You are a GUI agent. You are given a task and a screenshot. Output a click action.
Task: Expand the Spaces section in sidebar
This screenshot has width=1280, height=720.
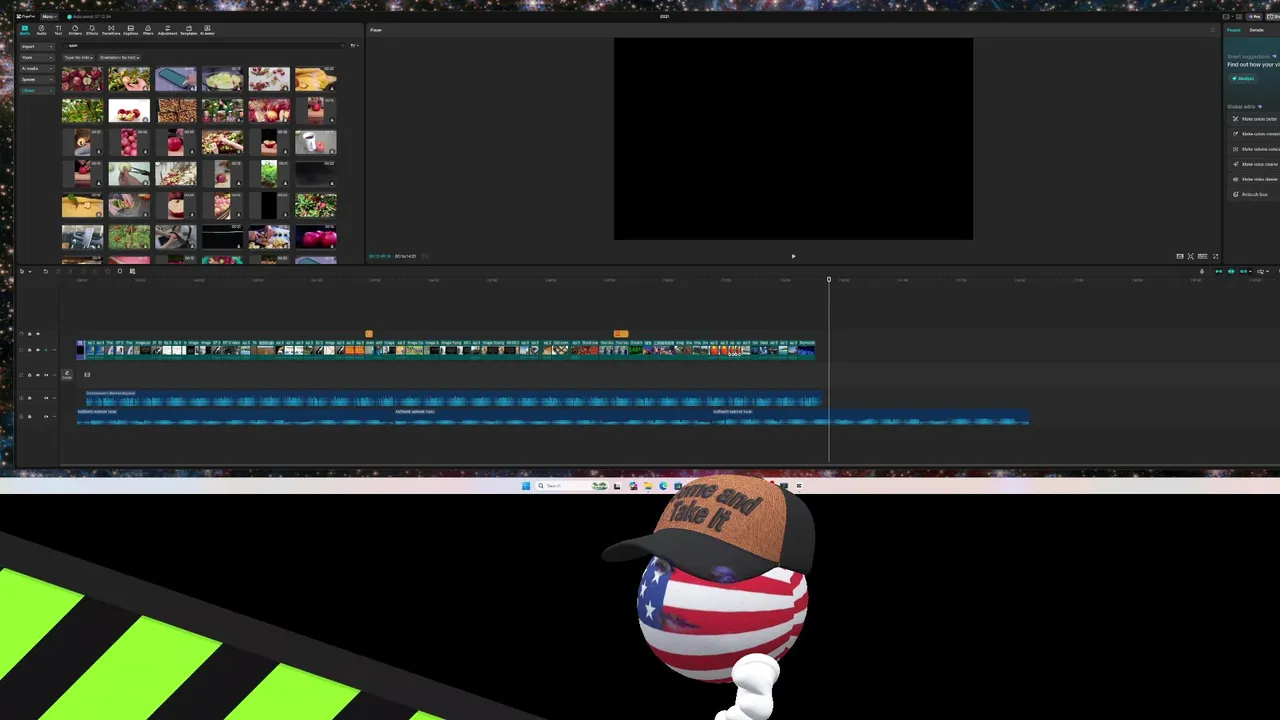tap(37, 80)
